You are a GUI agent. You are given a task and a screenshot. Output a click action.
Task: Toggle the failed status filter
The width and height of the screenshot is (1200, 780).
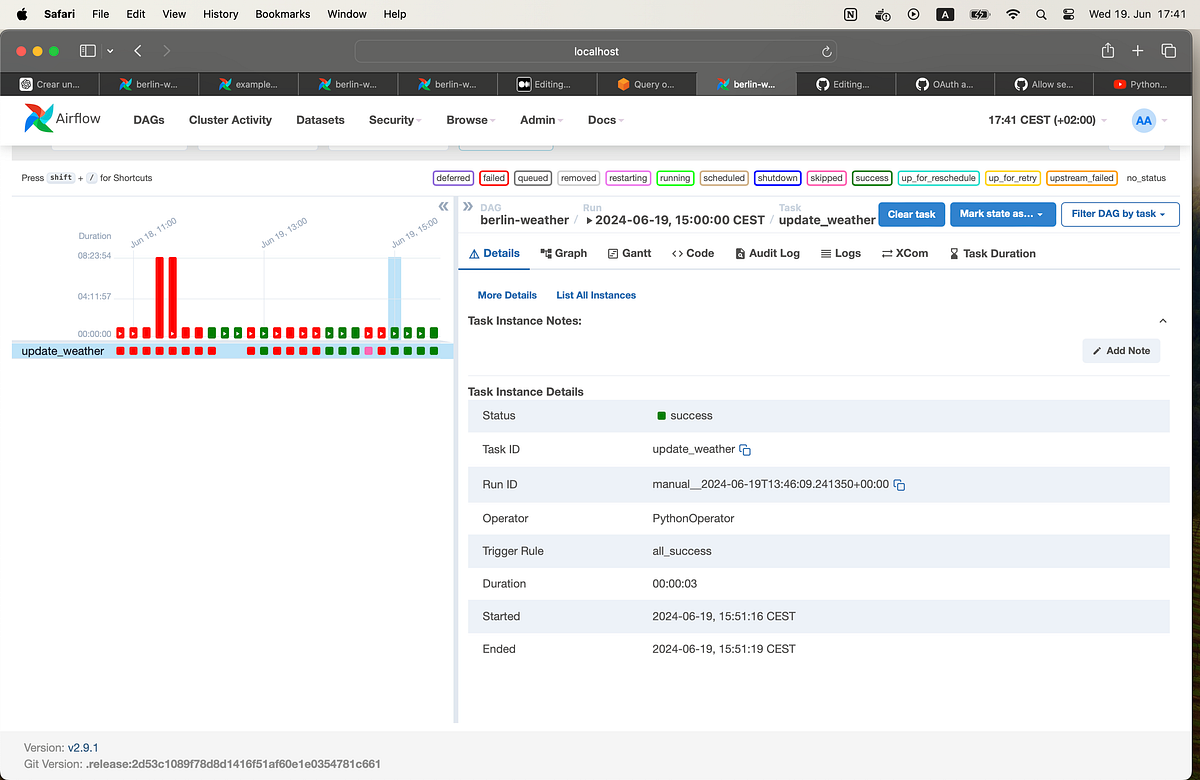493,177
